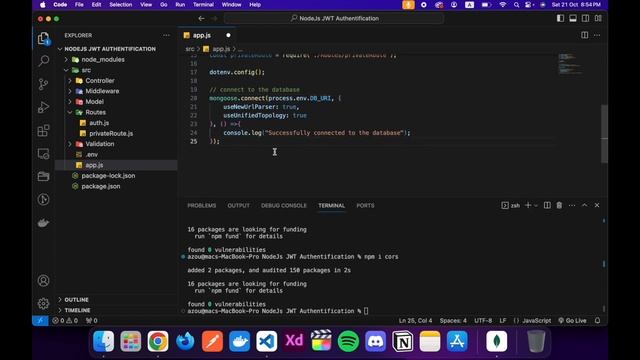640x360 pixels.
Task: Open the Explorer view in activity bar
Action: point(43,38)
